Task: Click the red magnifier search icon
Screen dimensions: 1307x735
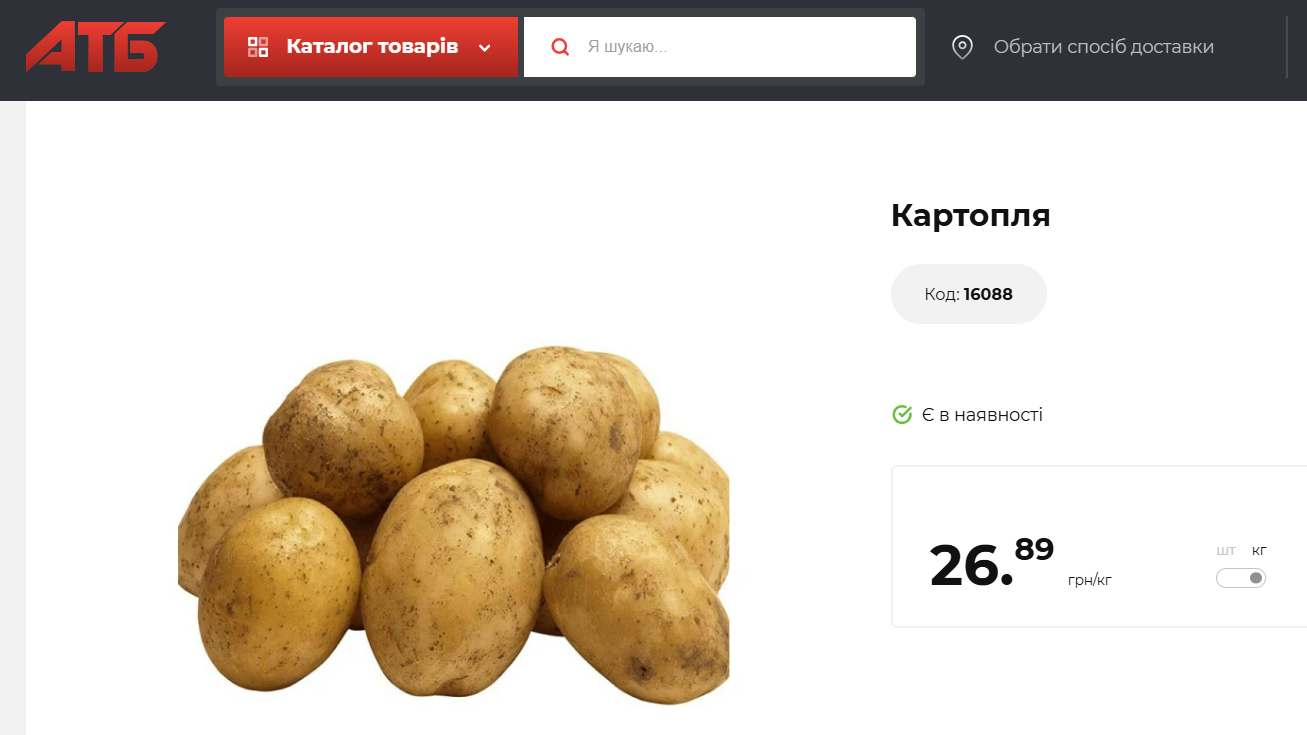Action: [560, 47]
